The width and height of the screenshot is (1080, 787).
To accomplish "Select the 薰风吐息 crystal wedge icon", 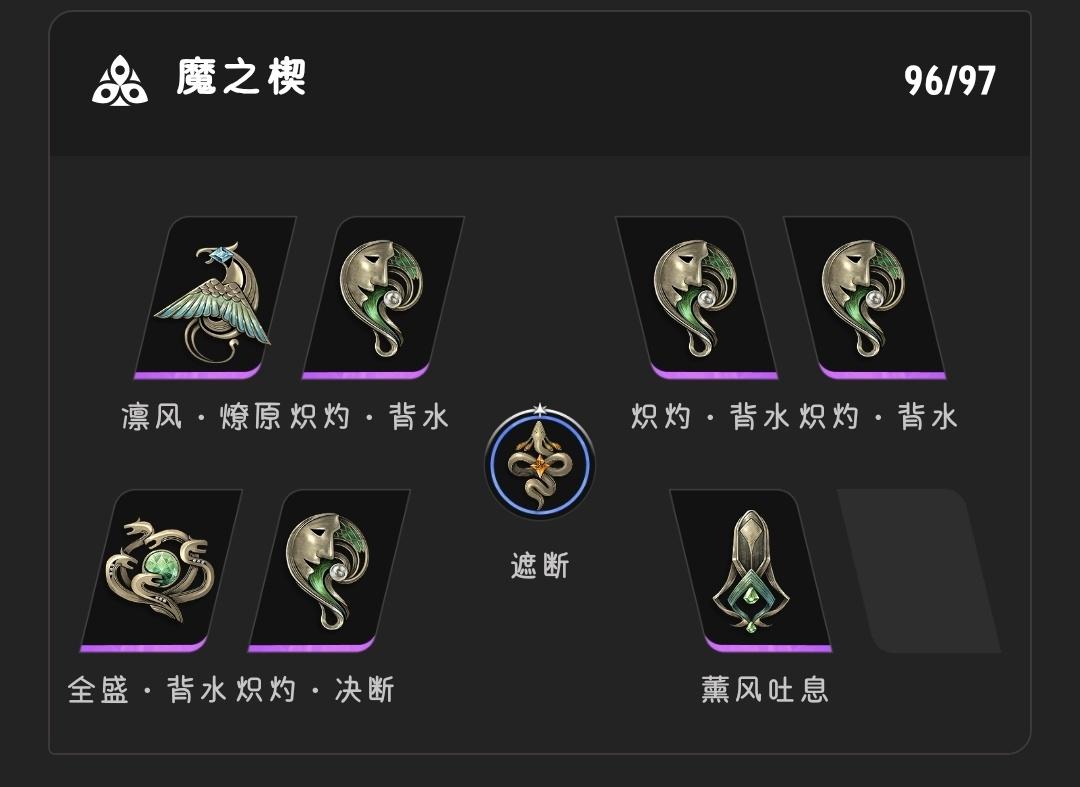I will point(750,570).
